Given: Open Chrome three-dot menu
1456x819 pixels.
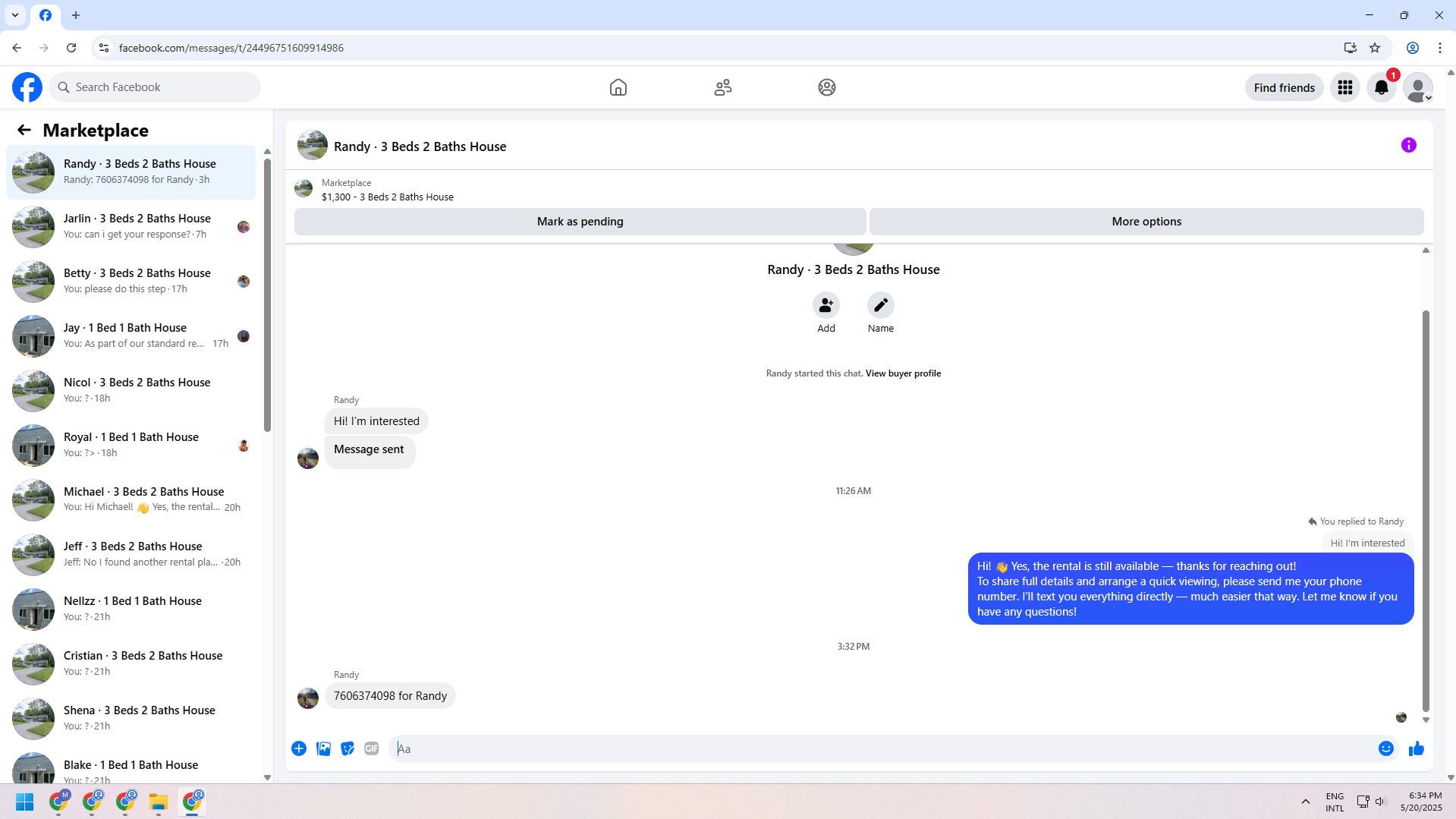Looking at the screenshot, I should click(x=1440, y=48).
